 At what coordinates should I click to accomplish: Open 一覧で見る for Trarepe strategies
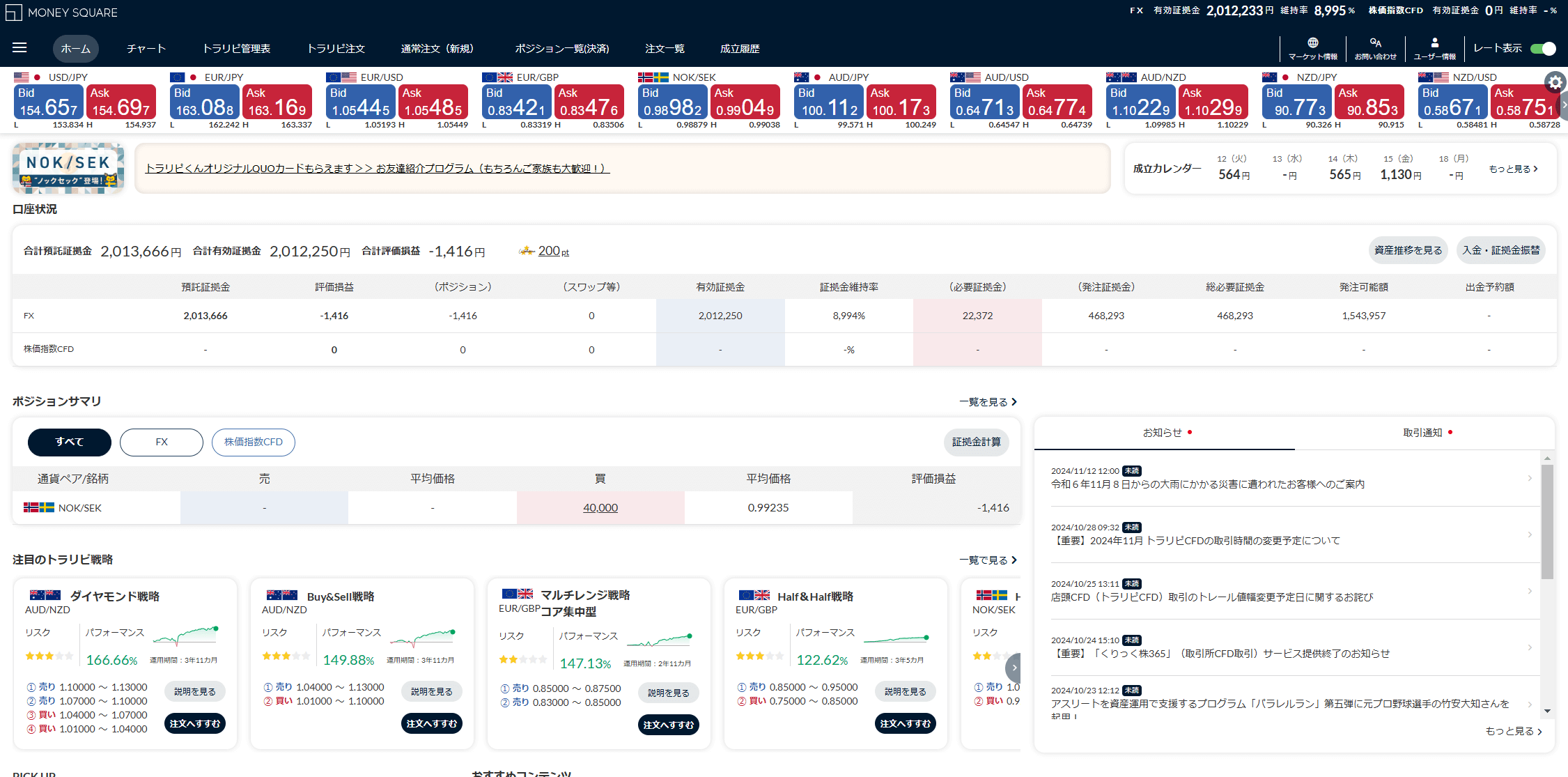point(988,560)
